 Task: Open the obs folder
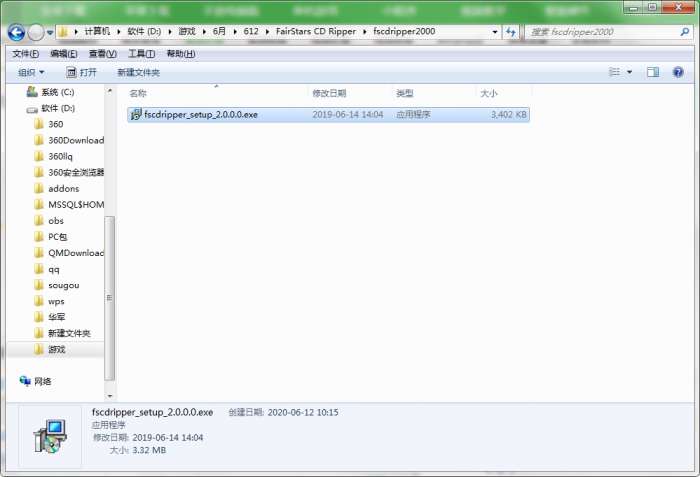[49, 221]
